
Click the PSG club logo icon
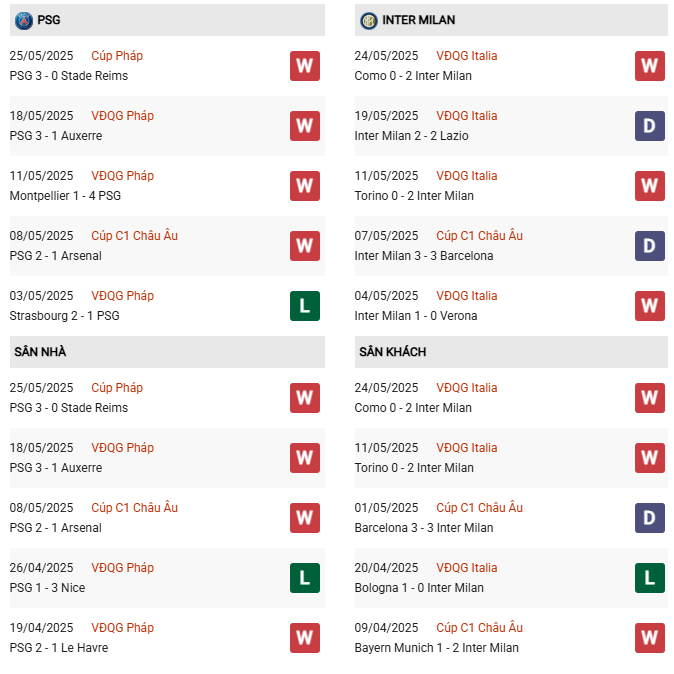click(24, 20)
